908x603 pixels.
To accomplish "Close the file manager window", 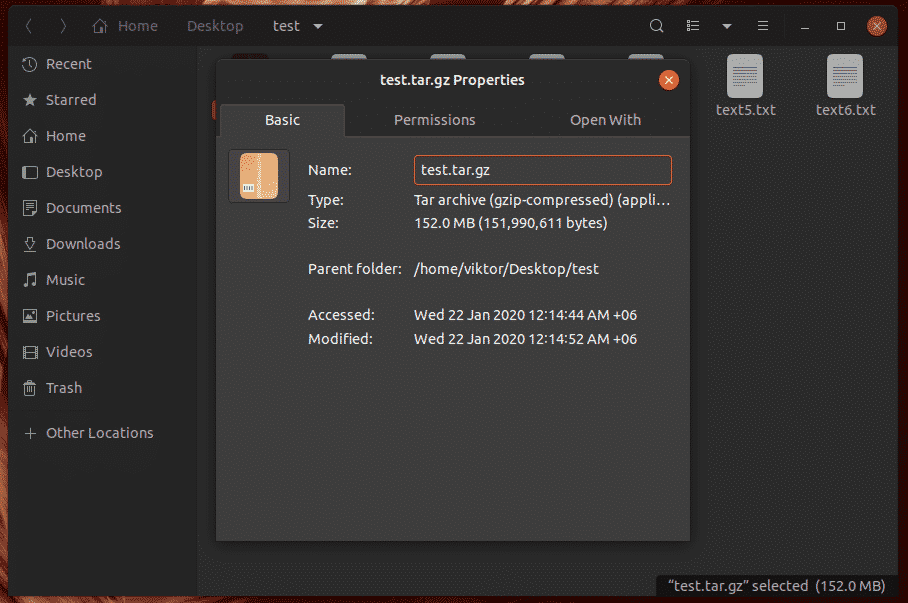I will click(876, 26).
